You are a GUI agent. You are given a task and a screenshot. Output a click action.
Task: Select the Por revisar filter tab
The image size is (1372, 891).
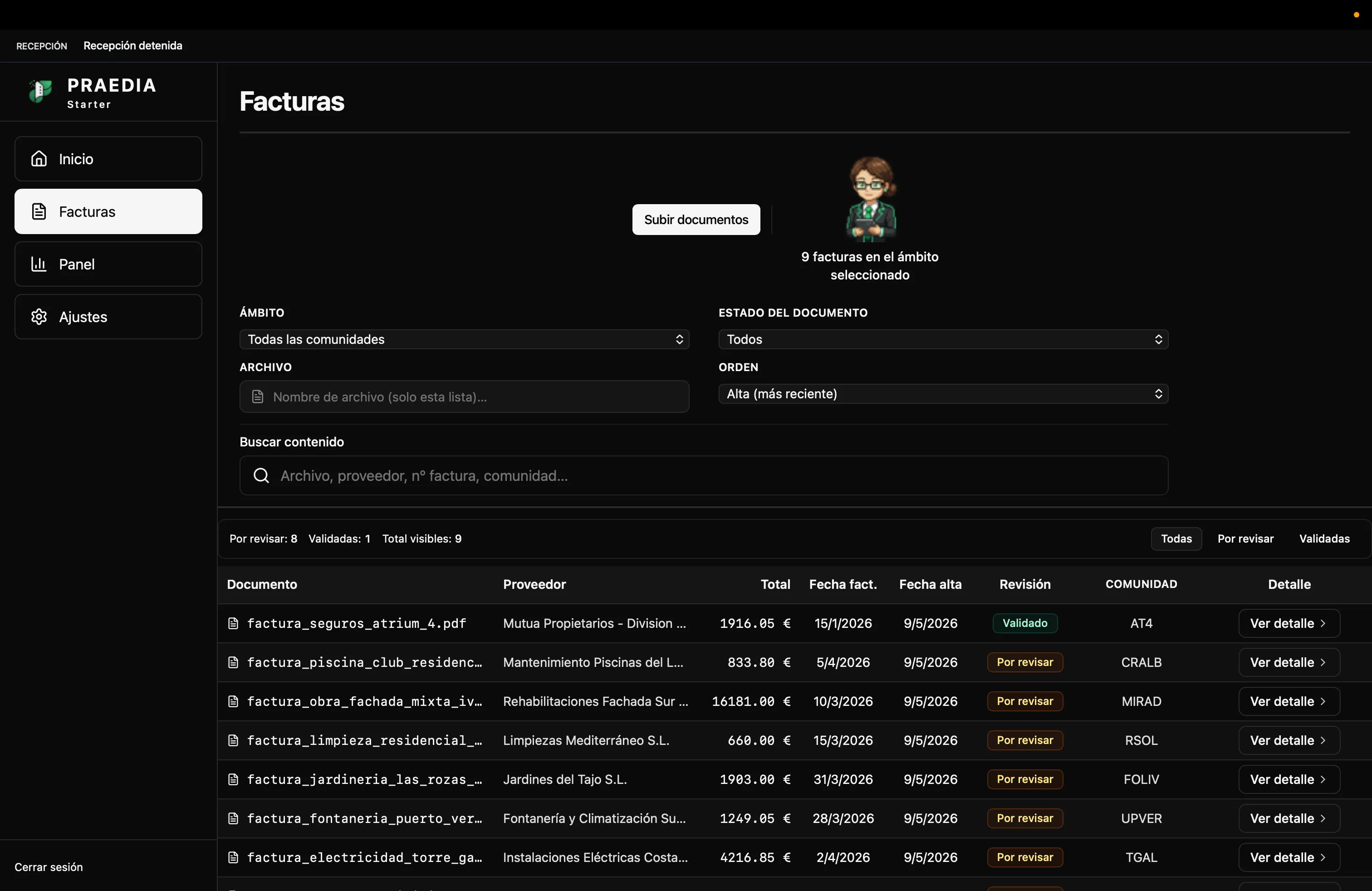tap(1245, 539)
